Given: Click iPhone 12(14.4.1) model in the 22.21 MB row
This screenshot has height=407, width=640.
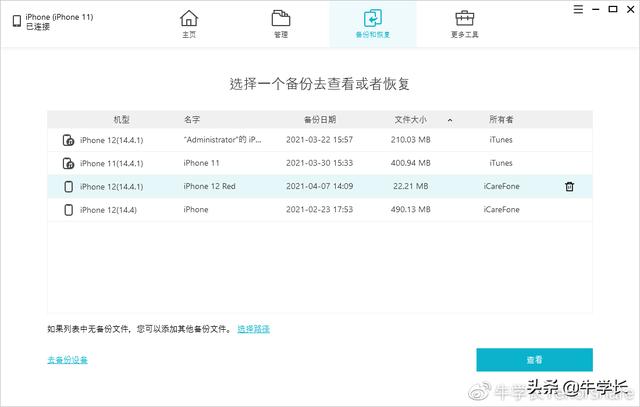Looking at the screenshot, I should [111, 187].
